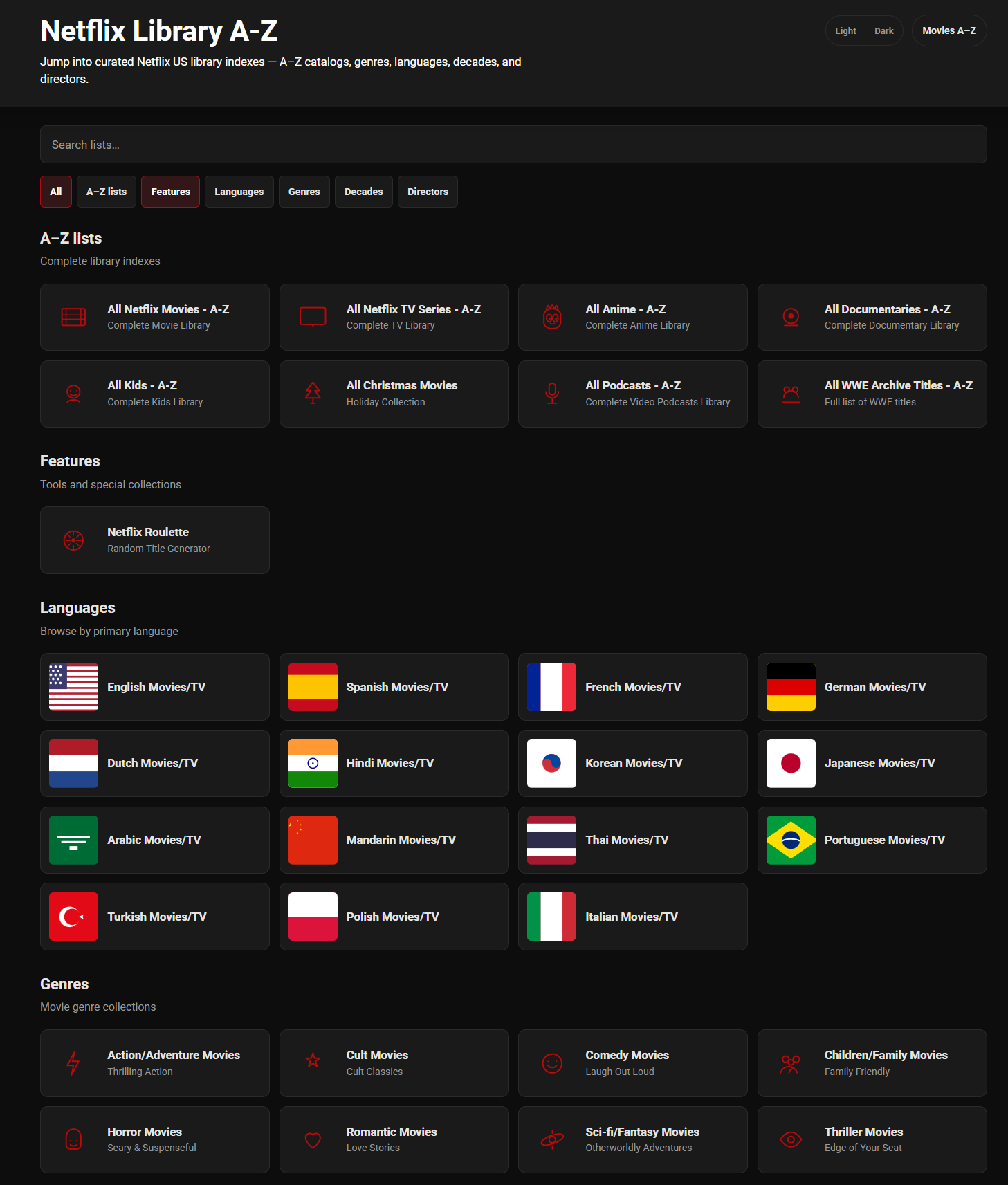Click the planet icon for Sci-fi/Fantasy Movies

point(552,1139)
